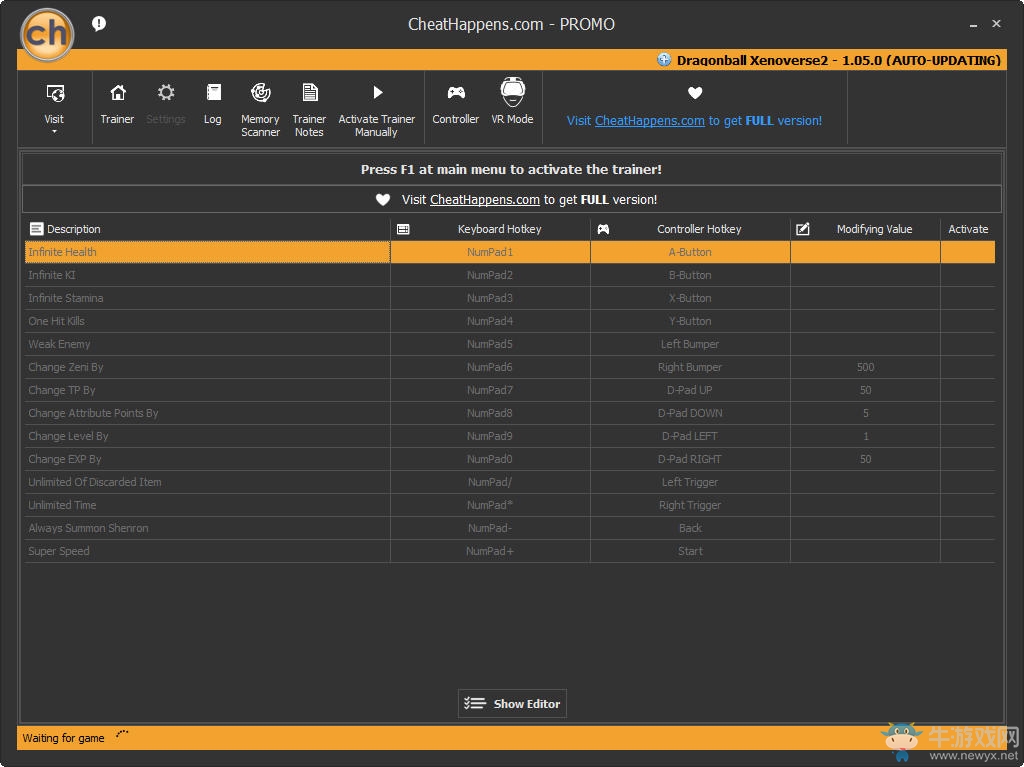Select Change Zeni By row
The image size is (1024, 767).
(x=509, y=367)
